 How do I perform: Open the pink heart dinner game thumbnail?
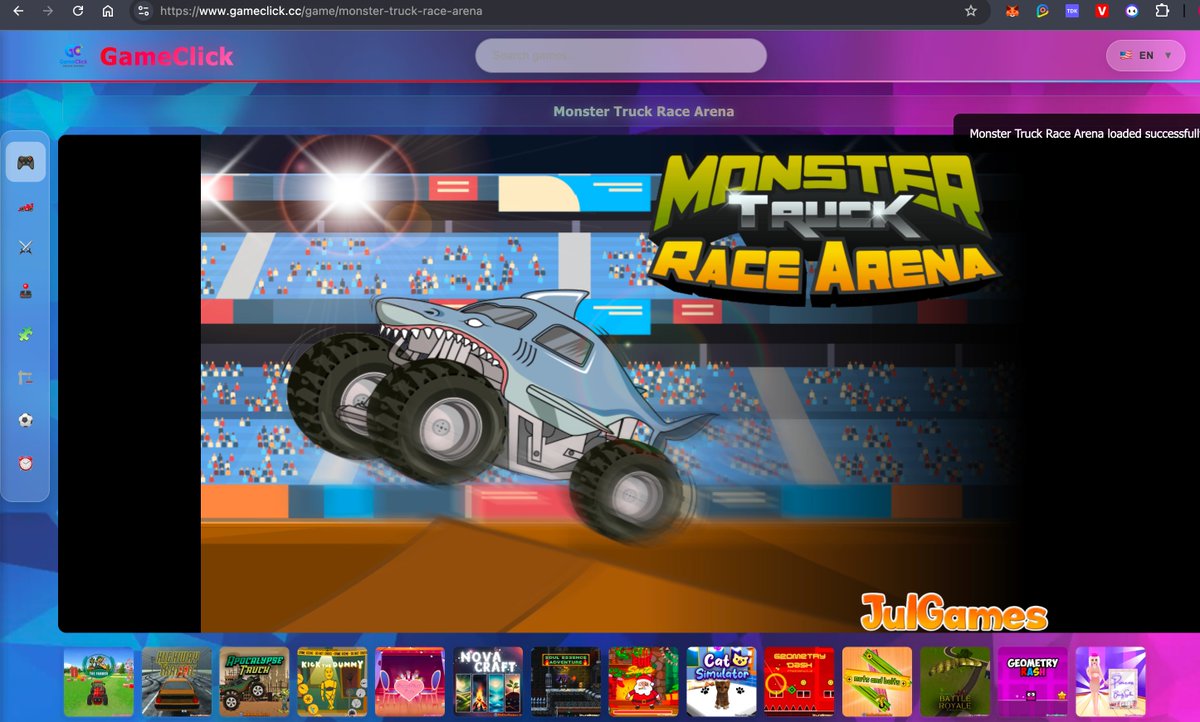pyautogui.click(x=411, y=681)
